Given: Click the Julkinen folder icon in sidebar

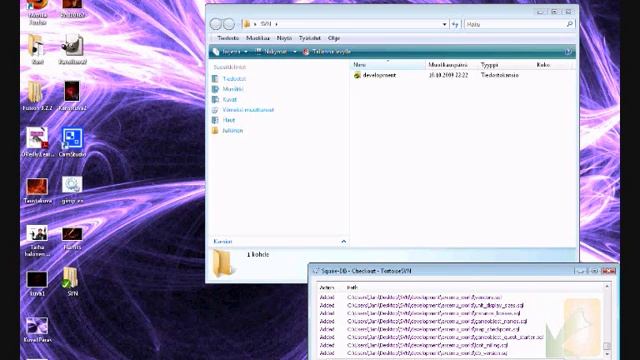Looking at the screenshot, I should [215, 131].
